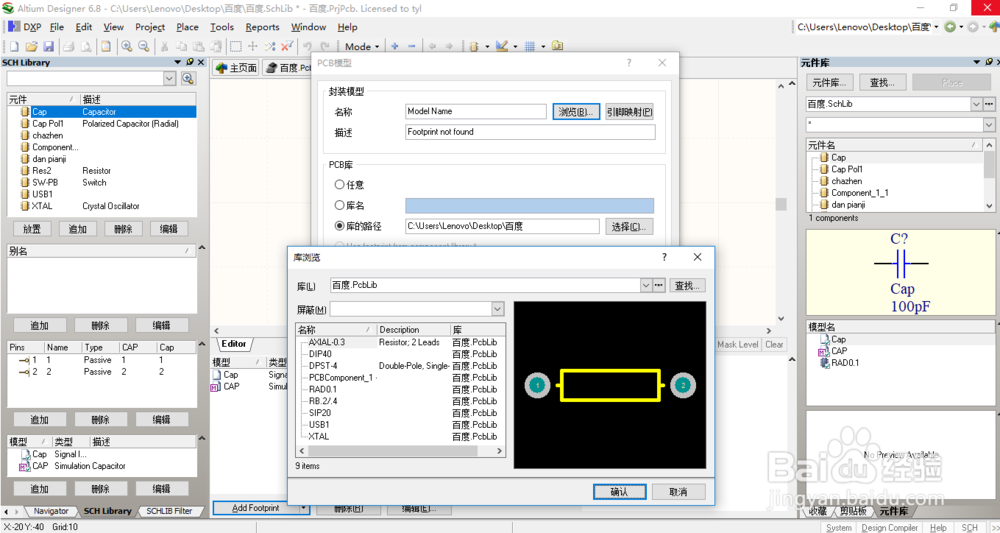Click the capacitor symbol preview in 元件库
This screenshot has height=533, width=1000.
[901, 274]
